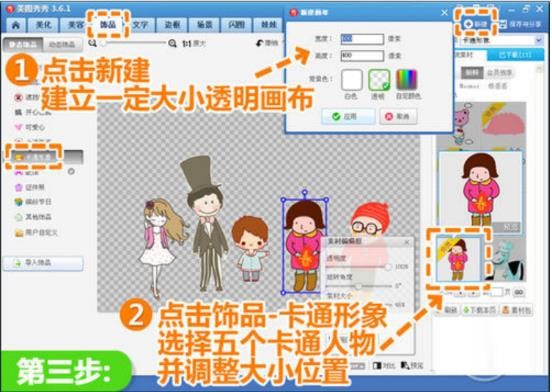The height and width of the screenshot is (392, 552).
Task: Adjust the 旋转角度 rotation slider
Action: pyautogui.click(x=358, y=286)
